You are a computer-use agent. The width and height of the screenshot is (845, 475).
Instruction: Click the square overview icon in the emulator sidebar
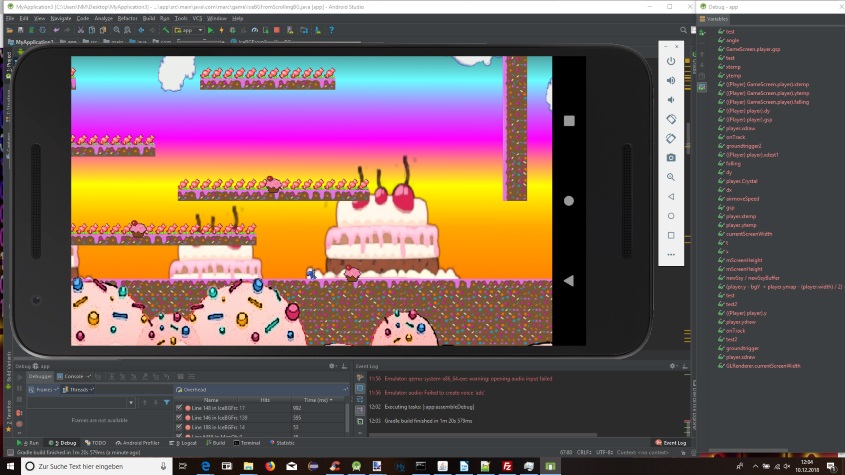671,235
